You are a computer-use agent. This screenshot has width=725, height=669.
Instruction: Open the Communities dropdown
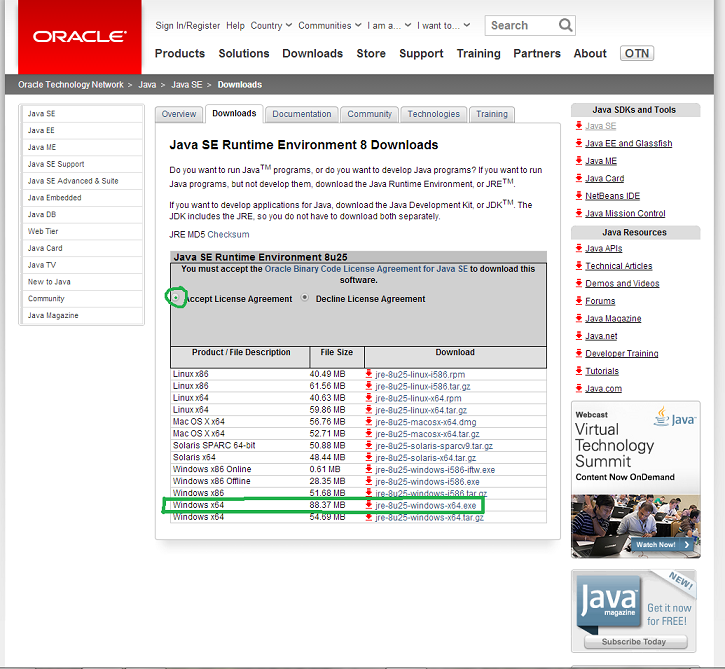click(330, 25)
